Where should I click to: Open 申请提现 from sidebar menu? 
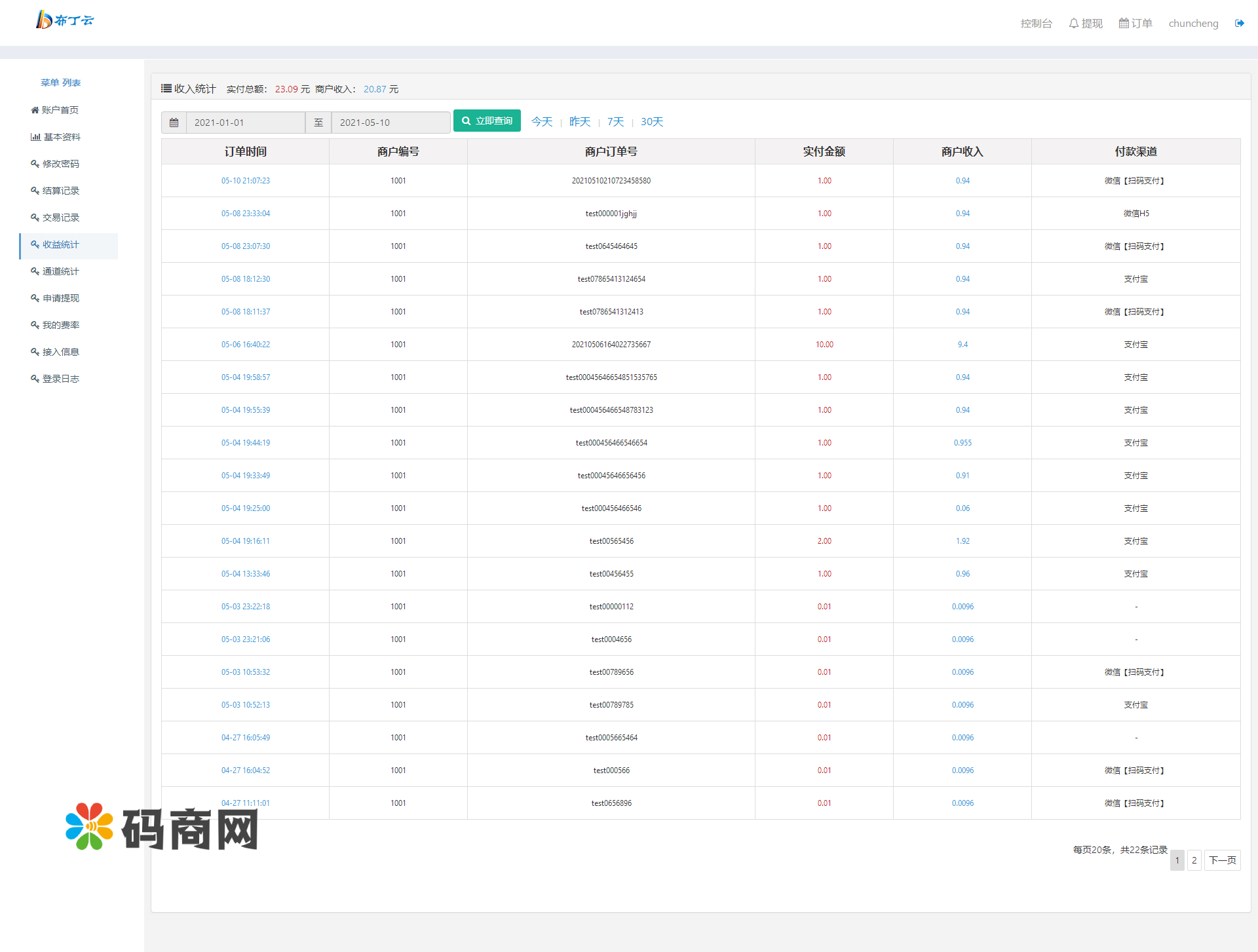coord(60,298)
